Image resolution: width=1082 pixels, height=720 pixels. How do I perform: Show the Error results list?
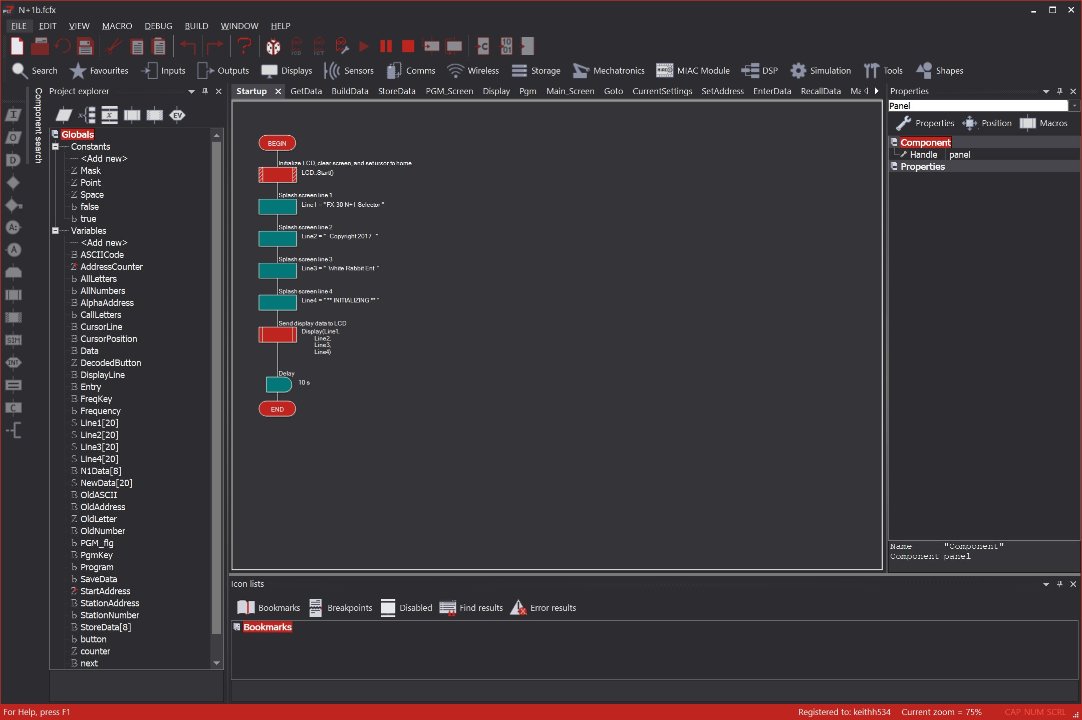(x=543, y=607)
